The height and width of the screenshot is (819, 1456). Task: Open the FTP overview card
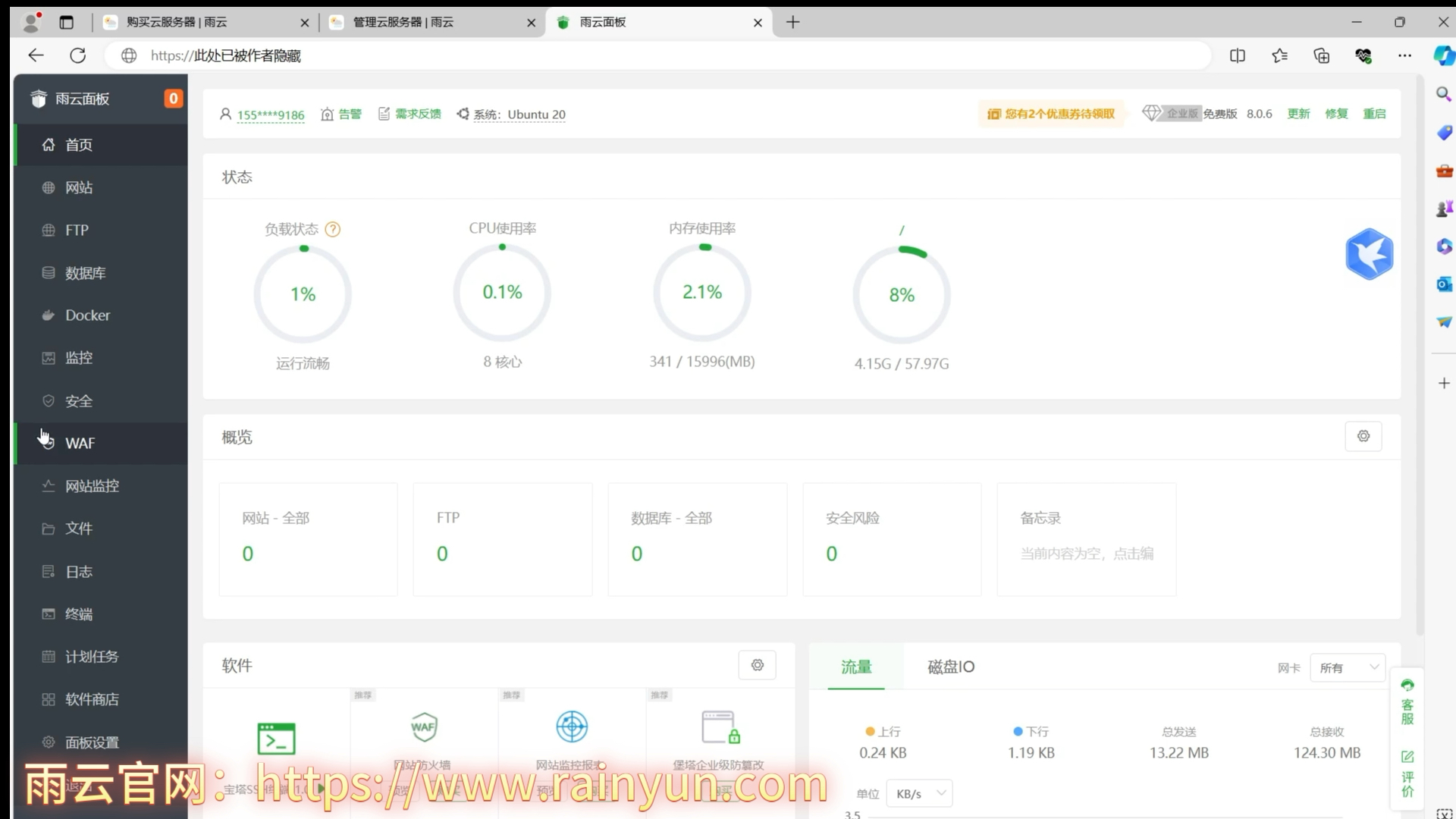(x=503, y=539)
